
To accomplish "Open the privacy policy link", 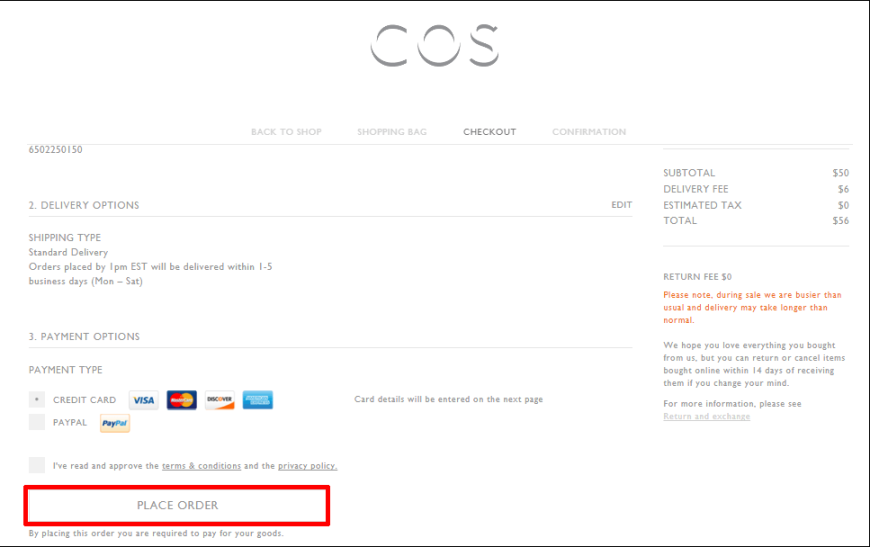I will click(307, 466).
